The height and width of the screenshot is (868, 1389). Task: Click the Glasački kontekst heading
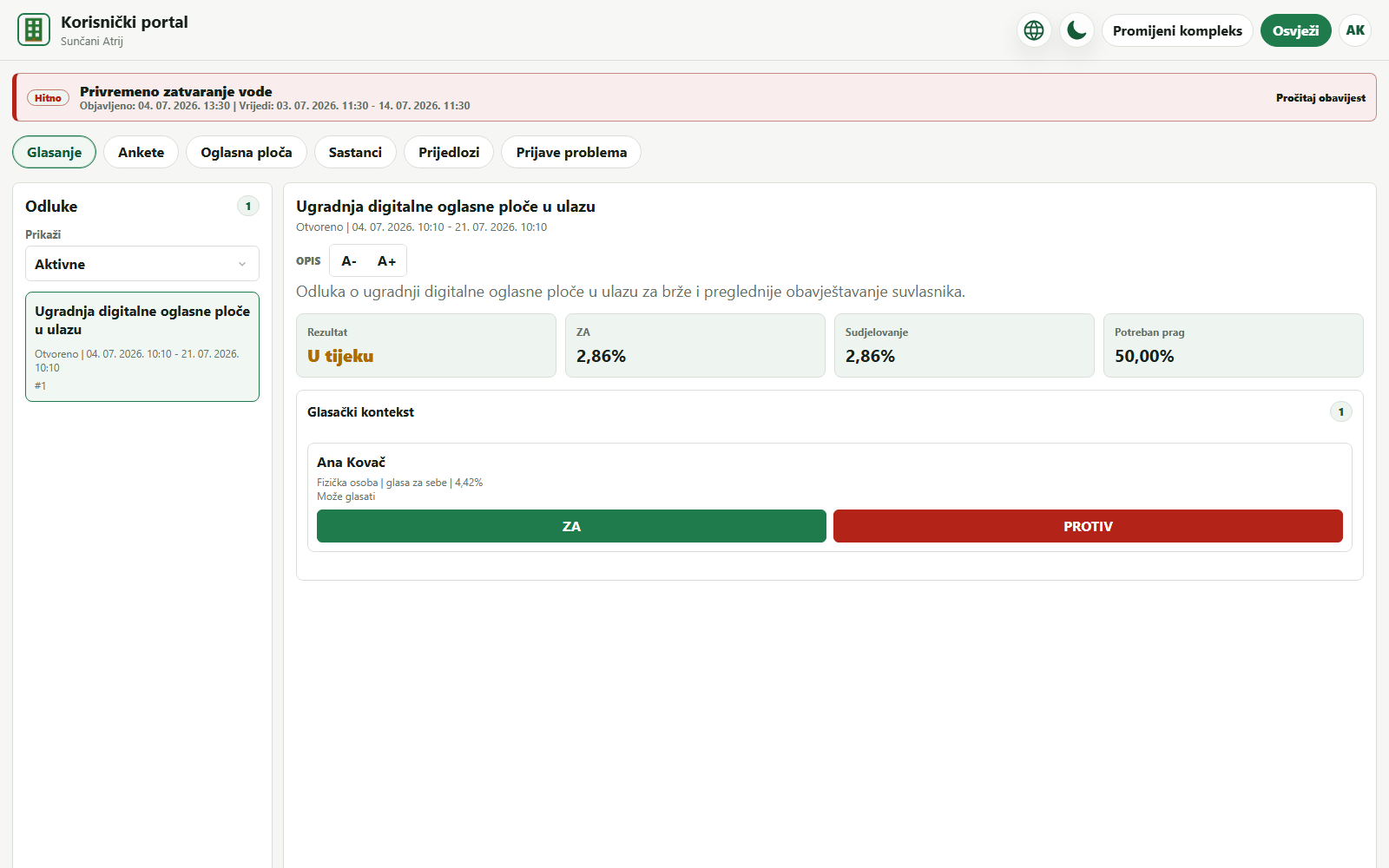coord(360,411)
